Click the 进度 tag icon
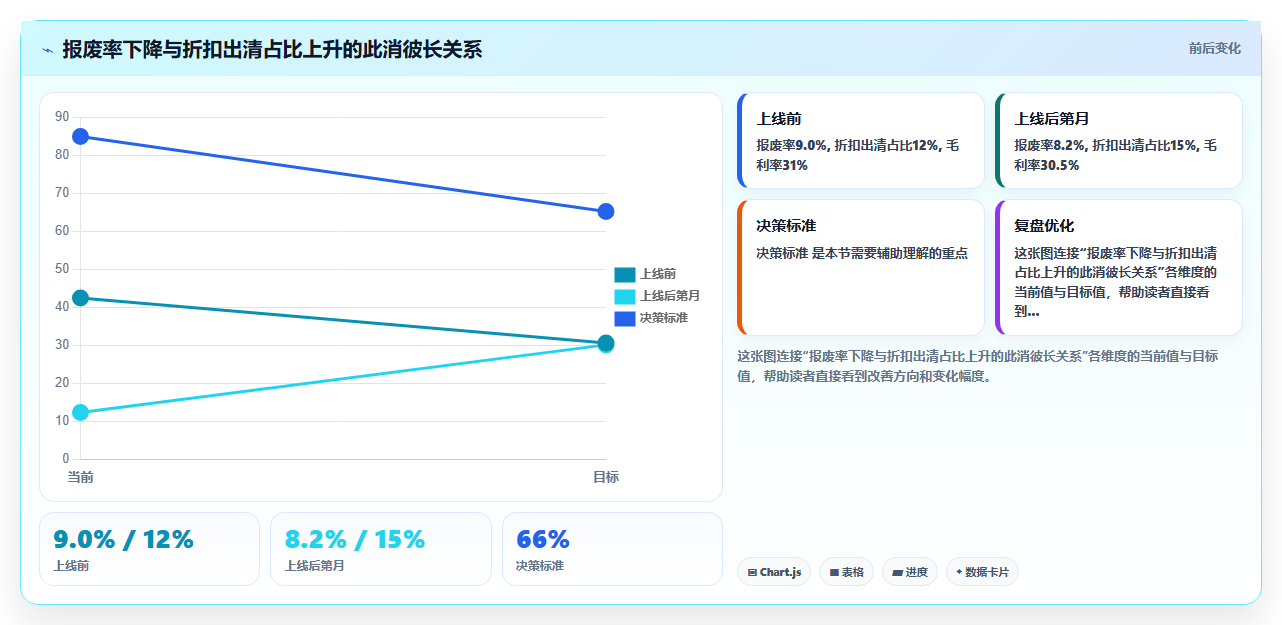 point(897,573)
